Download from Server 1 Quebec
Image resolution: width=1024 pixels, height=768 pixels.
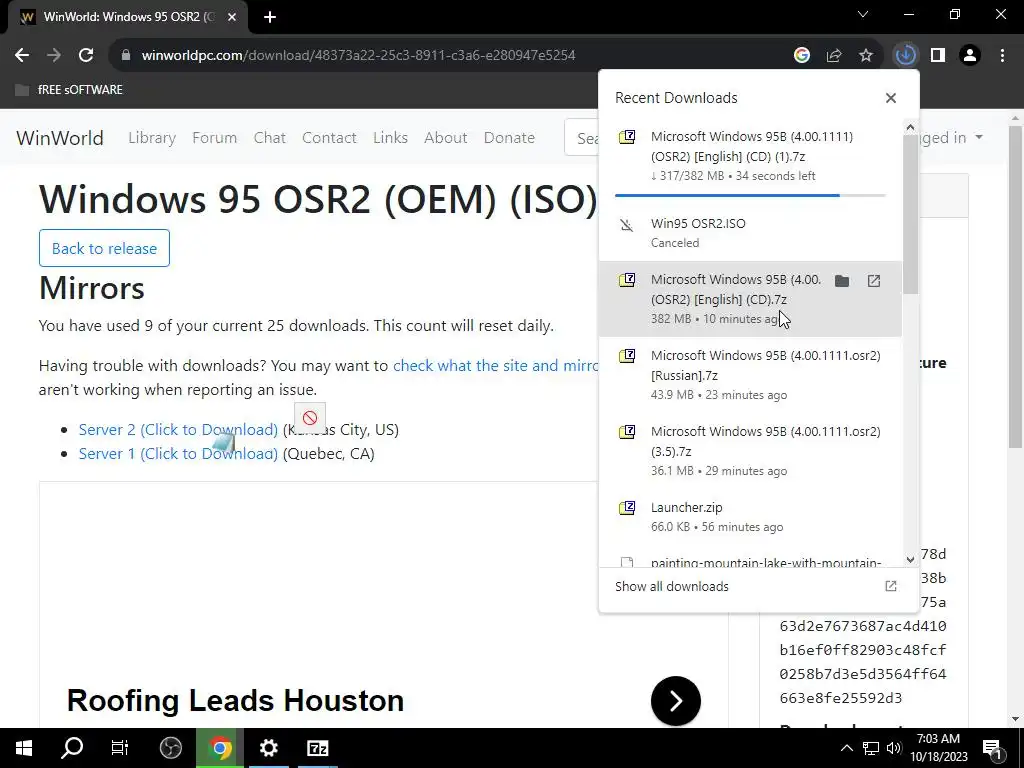coord(178,454)
